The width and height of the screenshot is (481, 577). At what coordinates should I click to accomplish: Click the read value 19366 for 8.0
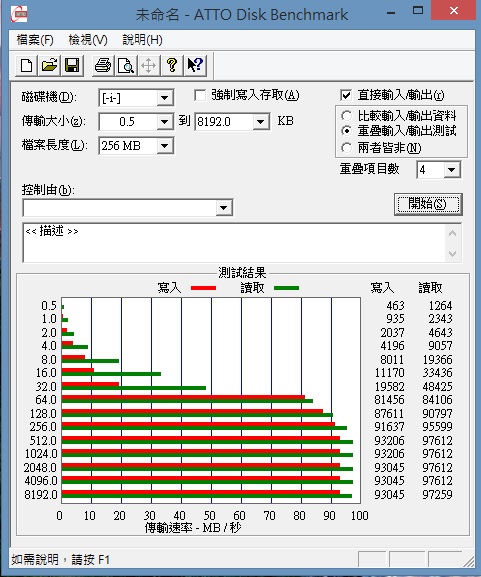437,360
